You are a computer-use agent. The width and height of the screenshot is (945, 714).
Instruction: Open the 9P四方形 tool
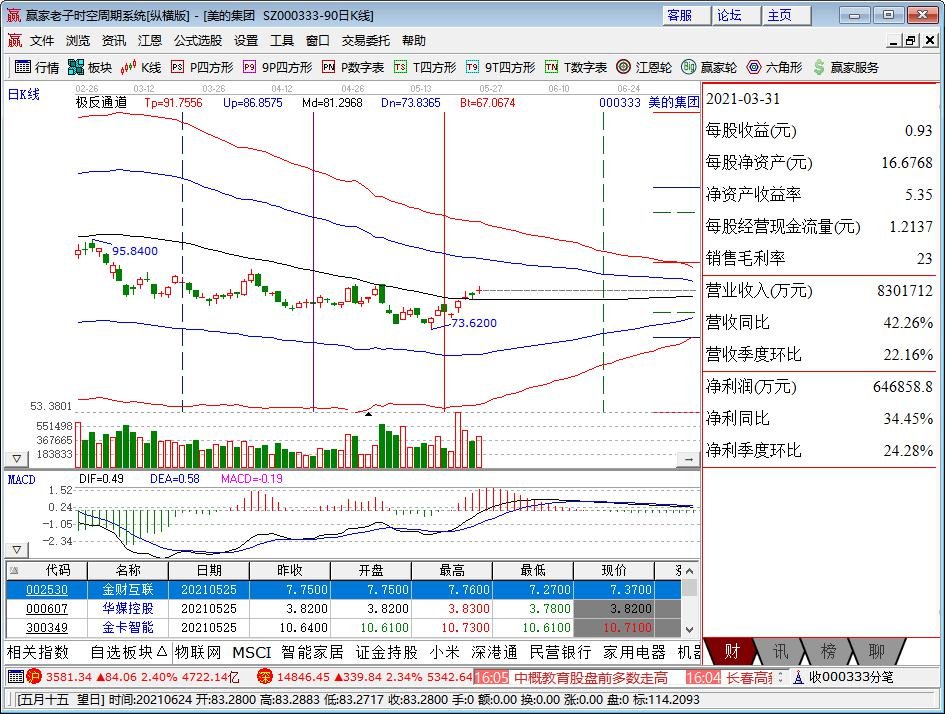277,67
